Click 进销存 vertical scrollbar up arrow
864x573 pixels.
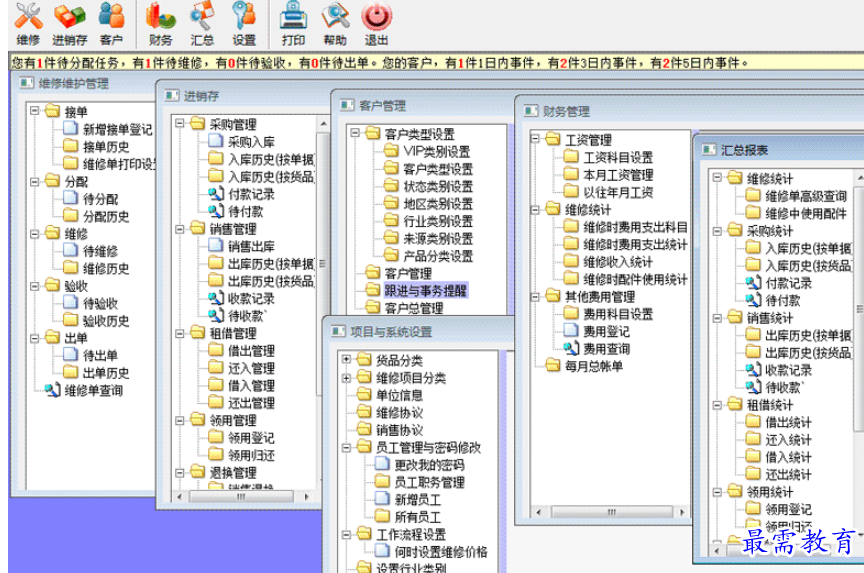(x=323, y=123)
